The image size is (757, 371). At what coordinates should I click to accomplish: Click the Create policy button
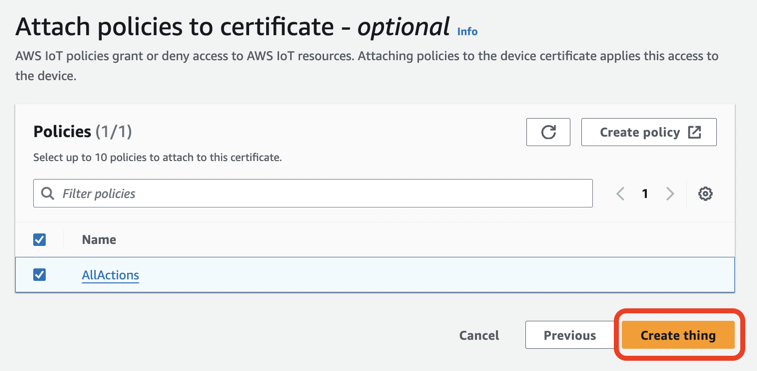point(649,132)
